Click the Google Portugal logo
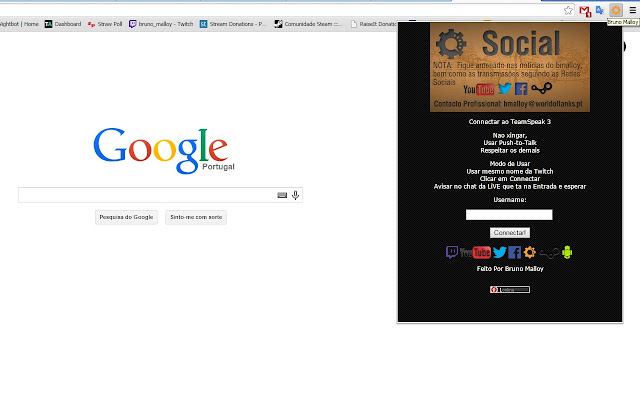640x400 pixels. point(164,150)
